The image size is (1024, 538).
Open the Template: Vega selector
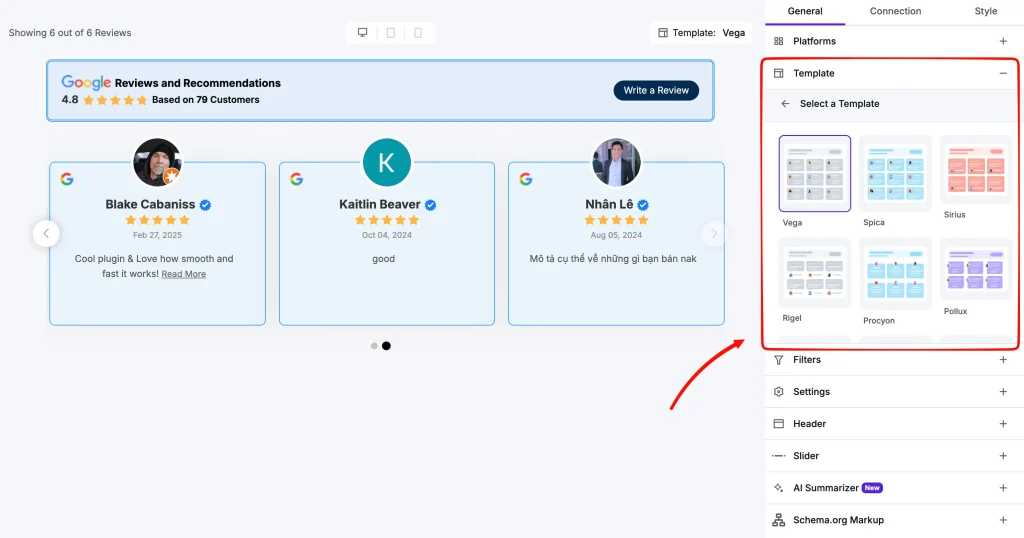(701, 33)
